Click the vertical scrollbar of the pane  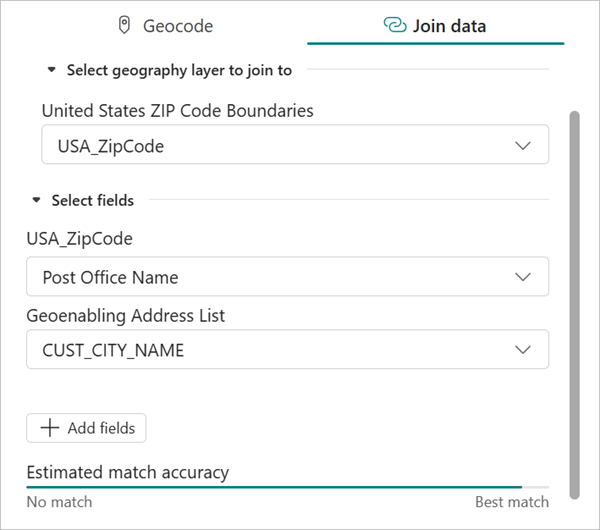tap(574, 305)
